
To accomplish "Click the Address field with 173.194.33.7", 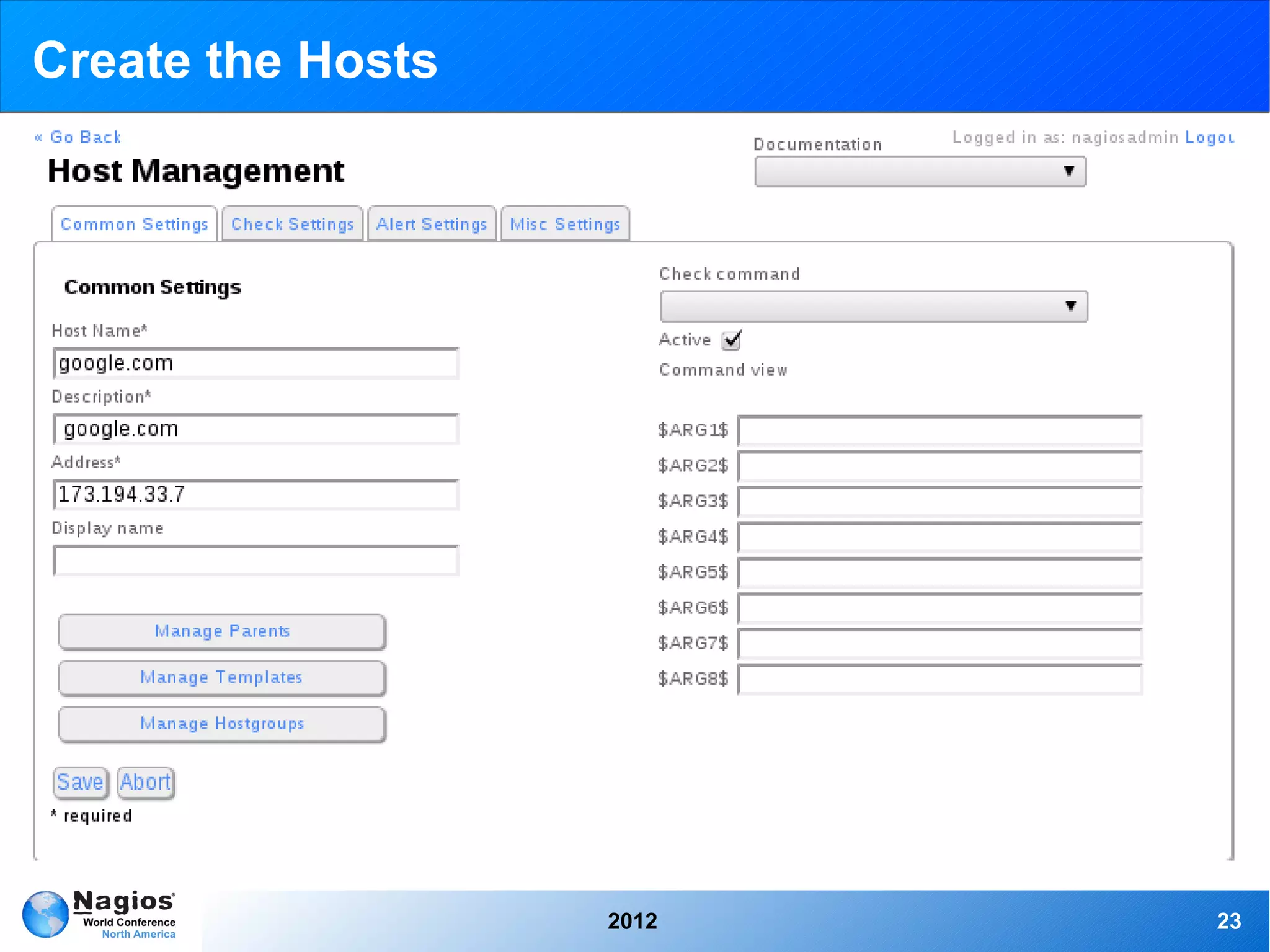I will (x=255, y=495).
